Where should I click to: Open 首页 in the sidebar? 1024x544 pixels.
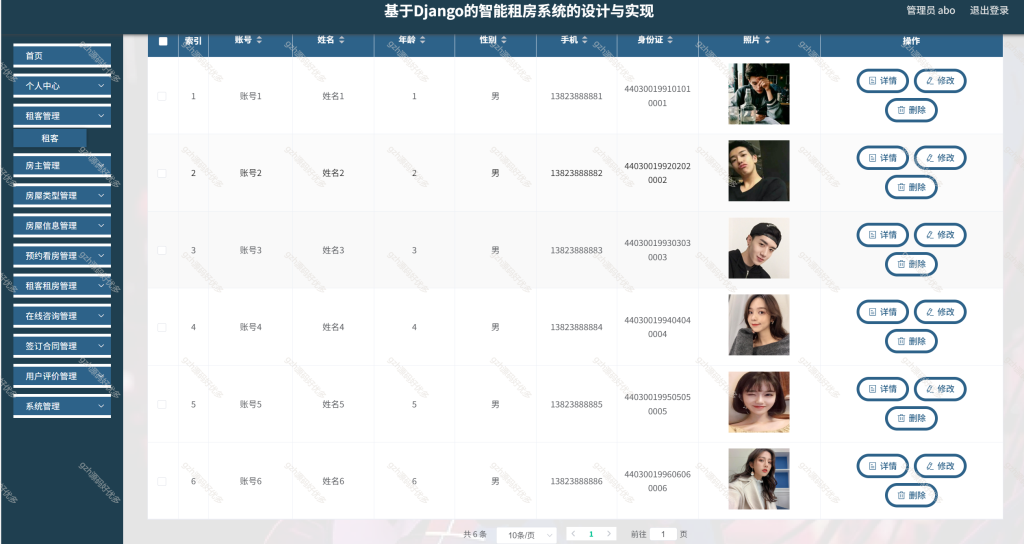(x=62, y=56)
